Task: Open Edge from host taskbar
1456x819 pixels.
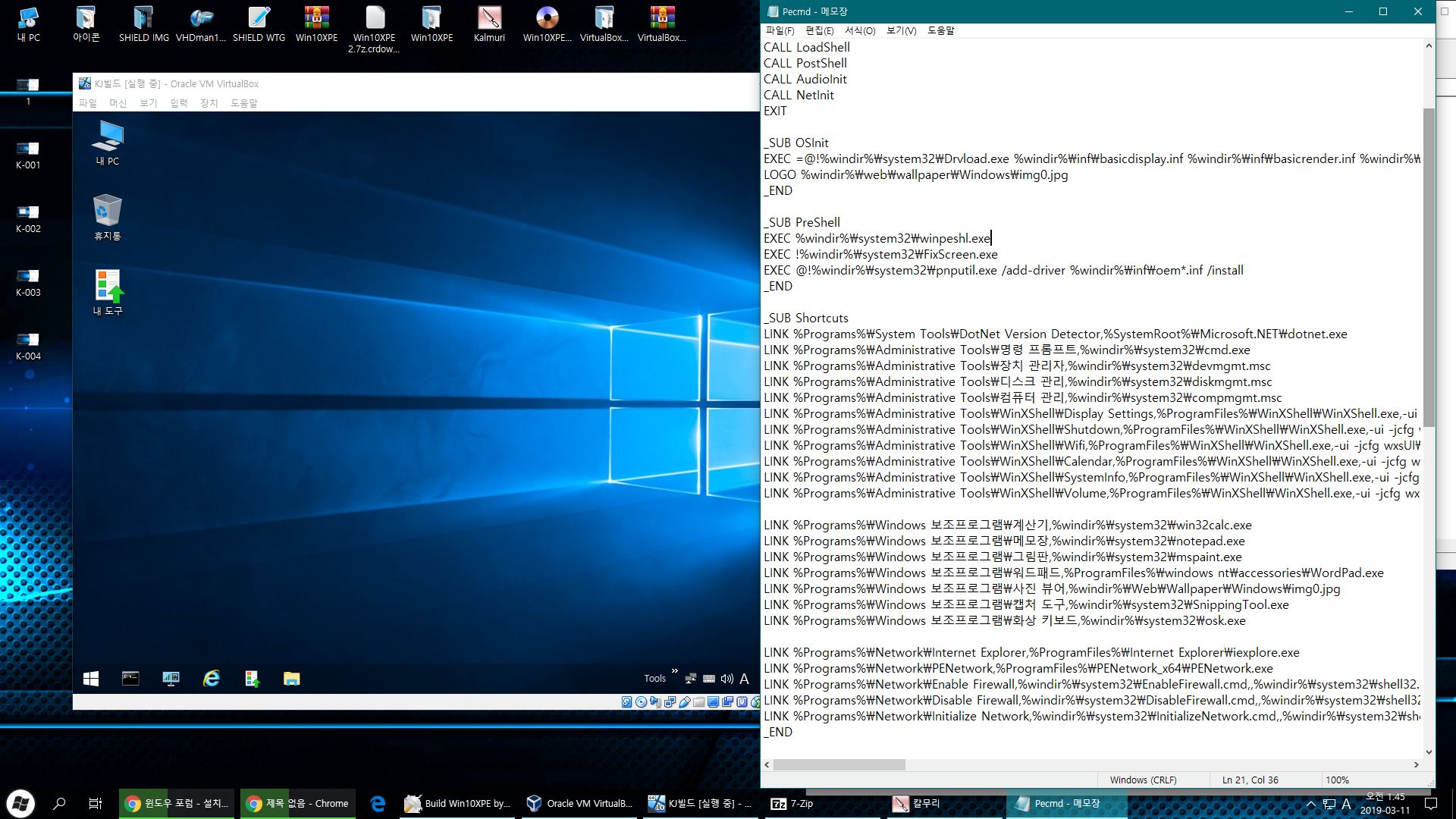Action: point(378,803)
